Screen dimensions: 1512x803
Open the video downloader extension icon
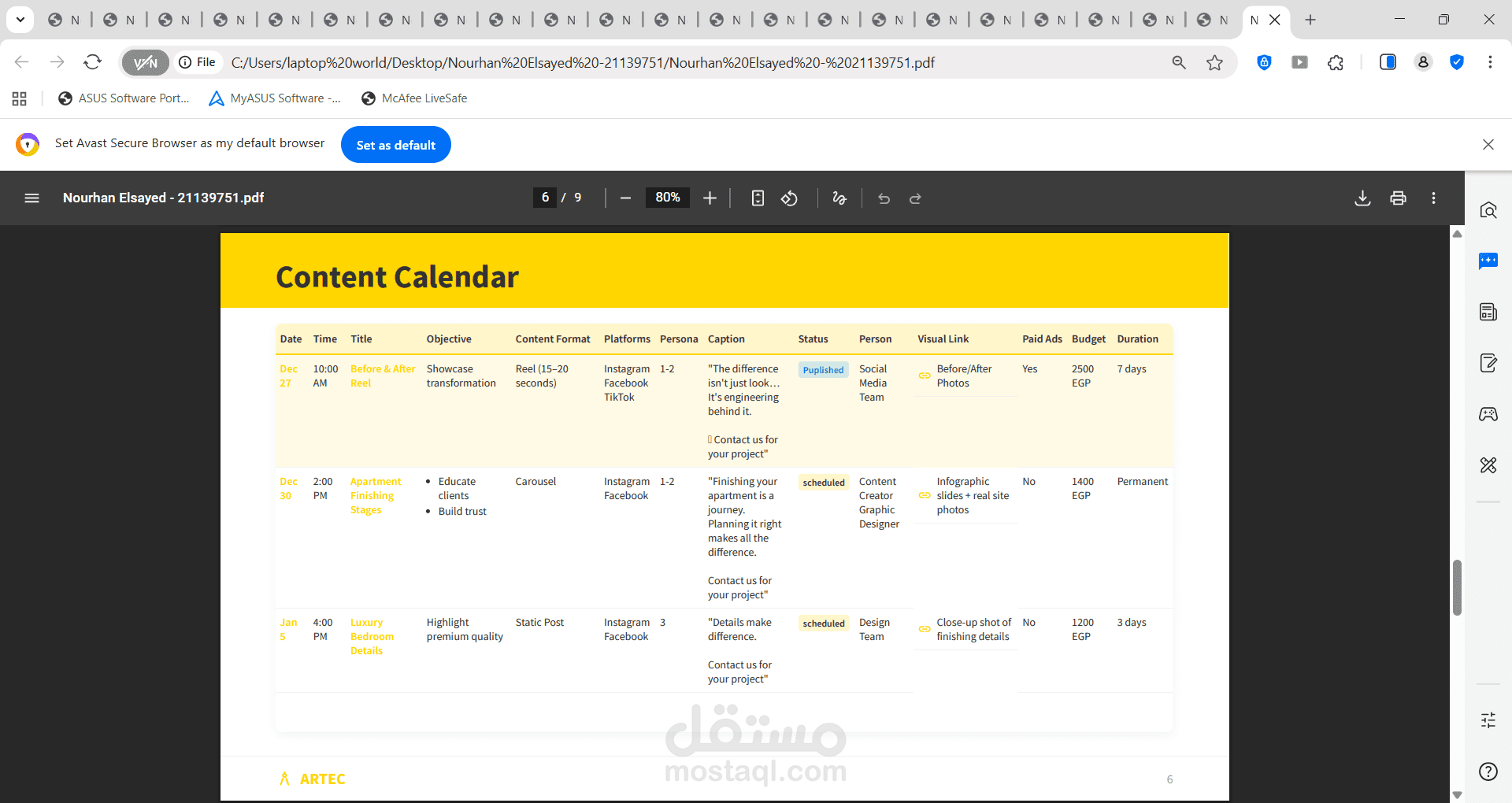(1300, 62)
